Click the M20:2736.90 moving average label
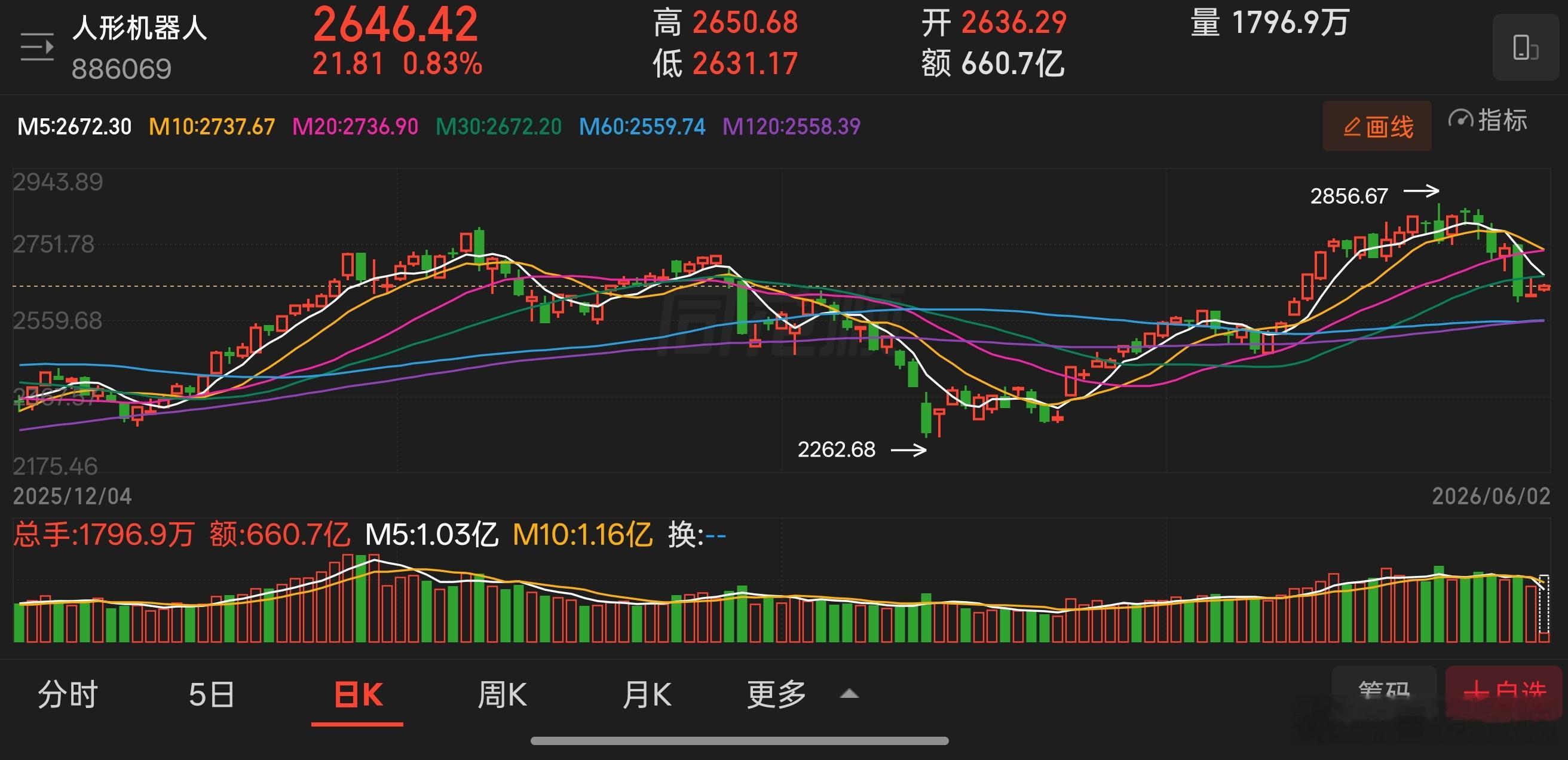Screen dimensions: 1568x760 (x=356, y=127)
